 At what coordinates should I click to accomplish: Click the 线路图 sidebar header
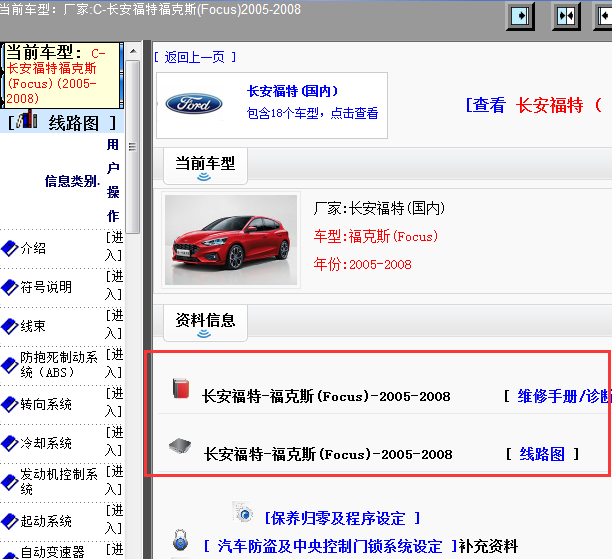tap(62, 122)
